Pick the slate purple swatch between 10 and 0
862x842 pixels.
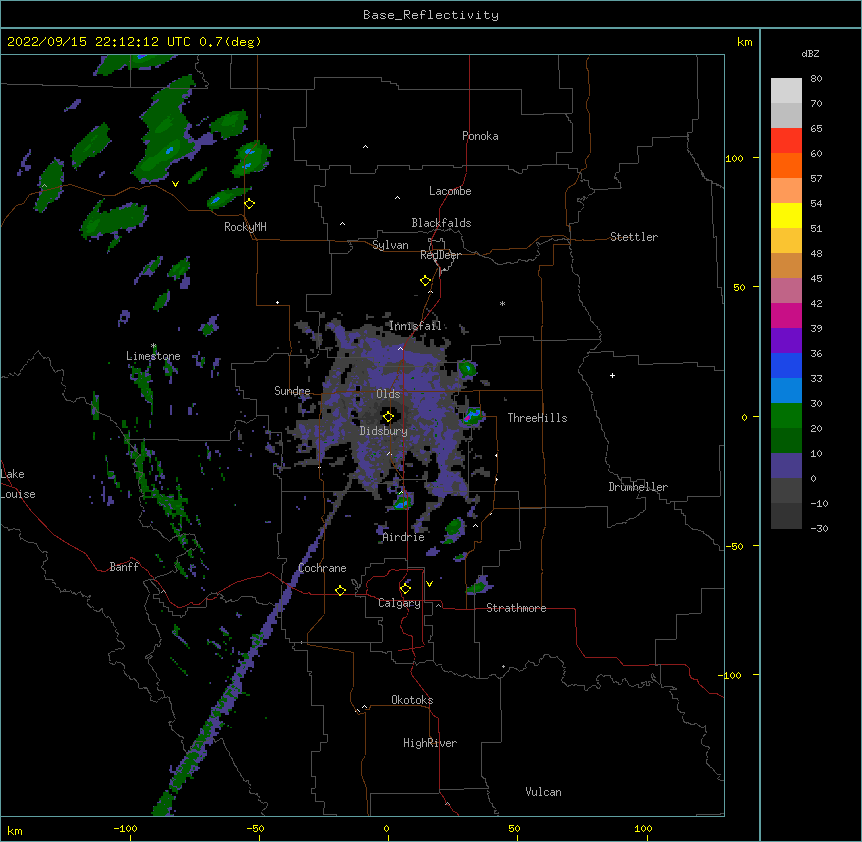coord(786,466)
